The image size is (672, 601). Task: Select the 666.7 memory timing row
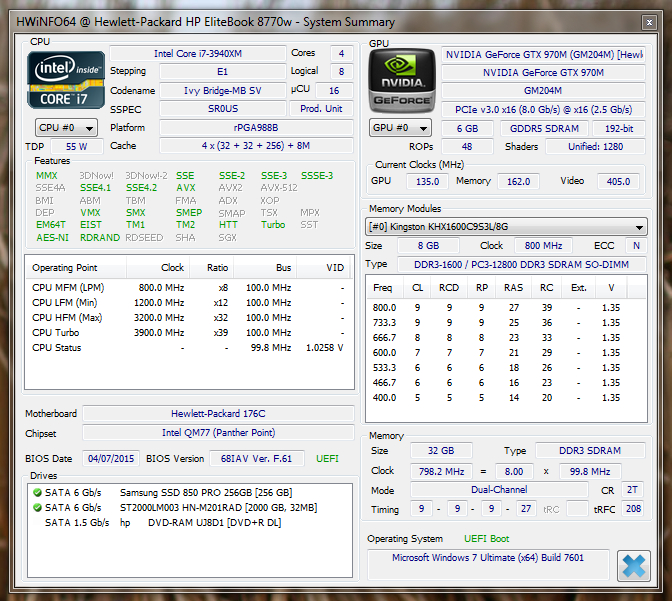click(506, 337)
